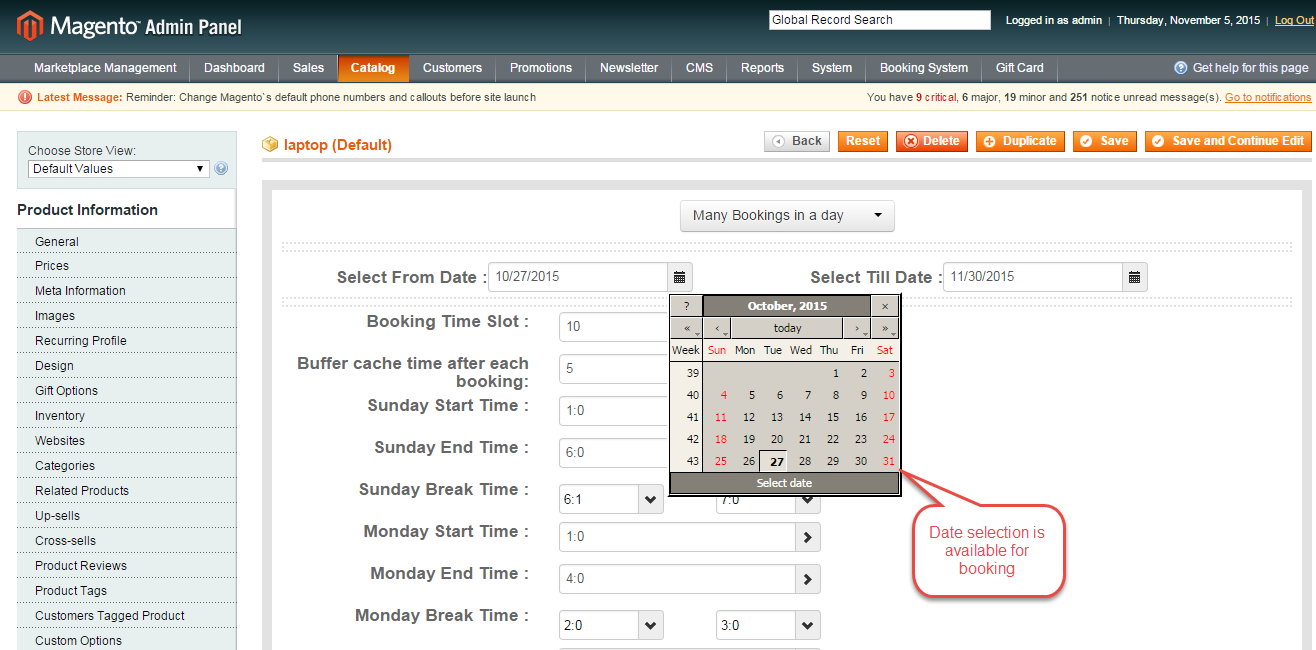The image size is (1316, 650).
Task: Select the Prices tab in sidebar
Action: [x=127, y=266]
